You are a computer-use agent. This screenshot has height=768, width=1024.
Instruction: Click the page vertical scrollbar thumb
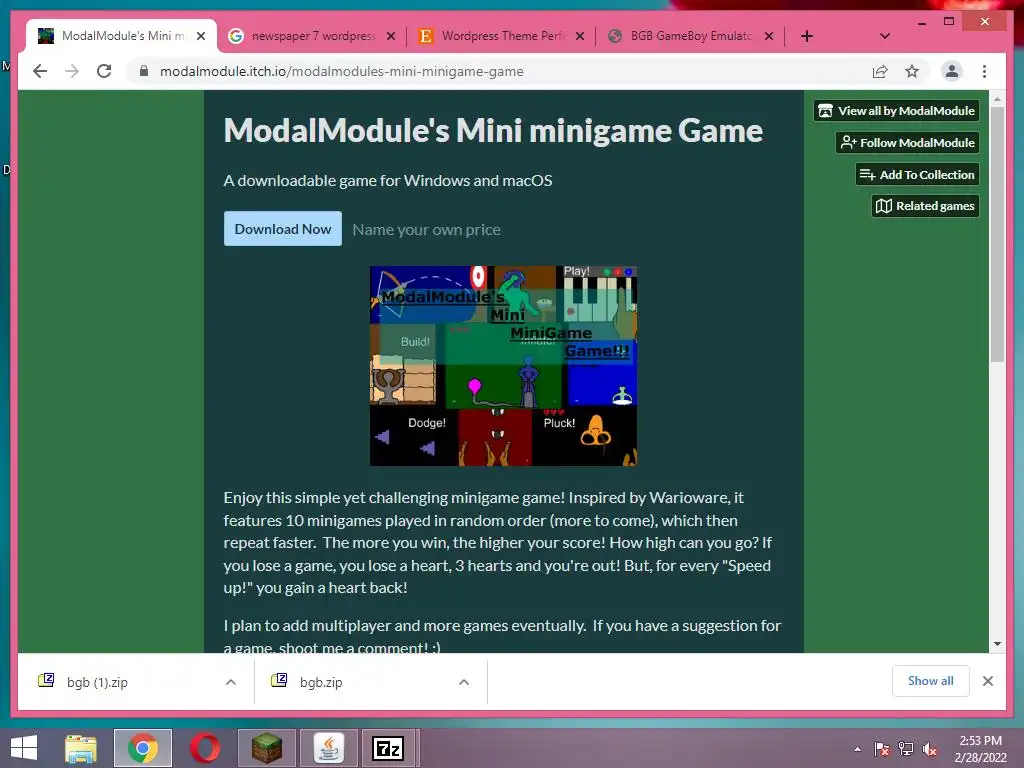[997, 234]
